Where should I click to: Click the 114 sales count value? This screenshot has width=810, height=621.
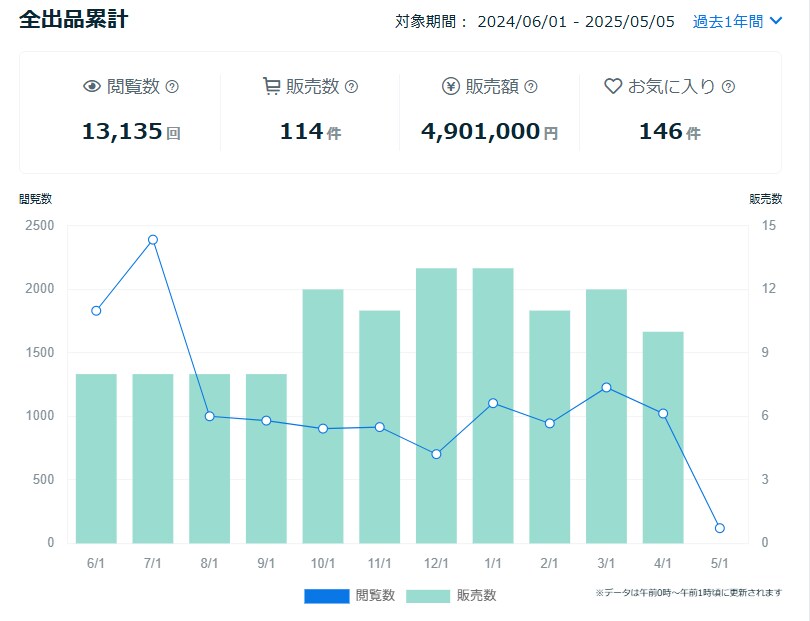[302, 131]
